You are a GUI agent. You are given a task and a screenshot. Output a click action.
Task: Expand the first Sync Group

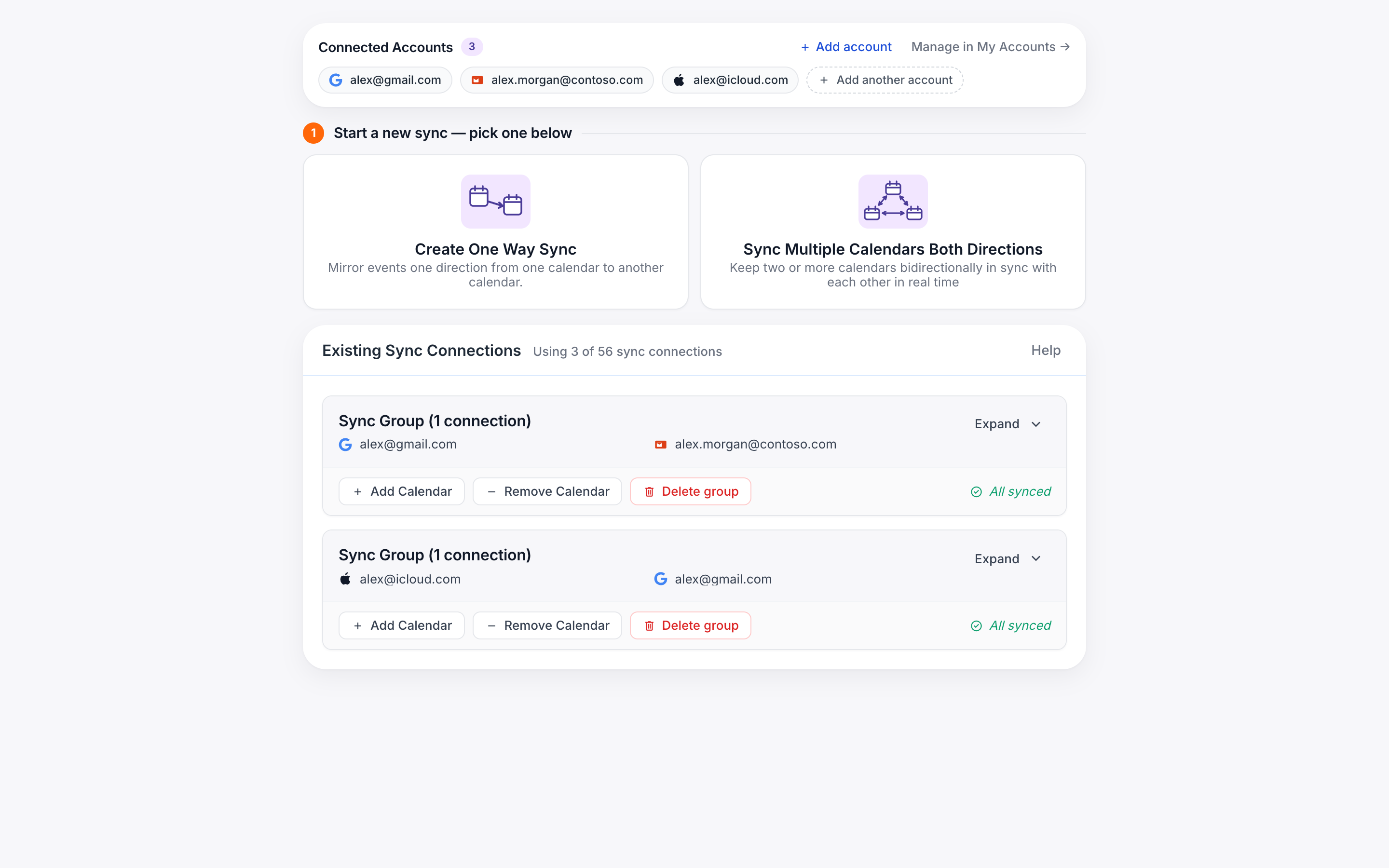(x=1008, y=424)
